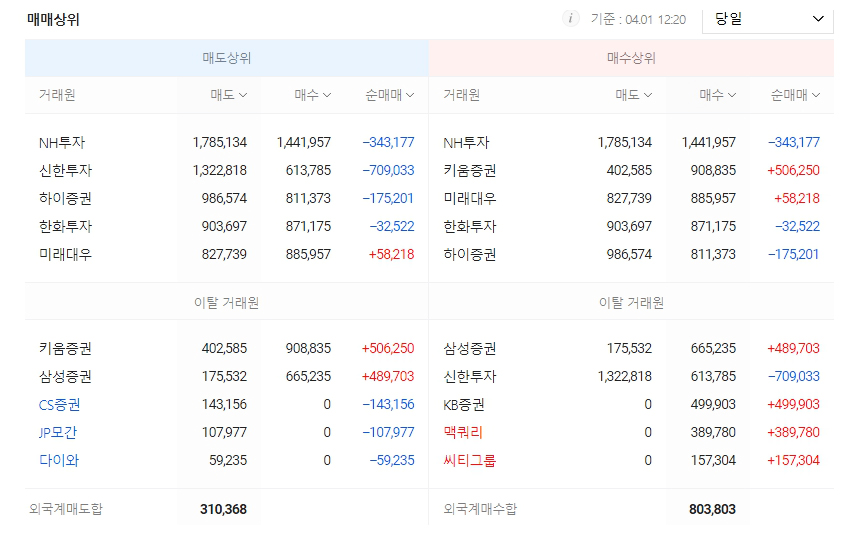
Task: Sort 매도상위 table by 순매매 column
Action: click(389, 95)
